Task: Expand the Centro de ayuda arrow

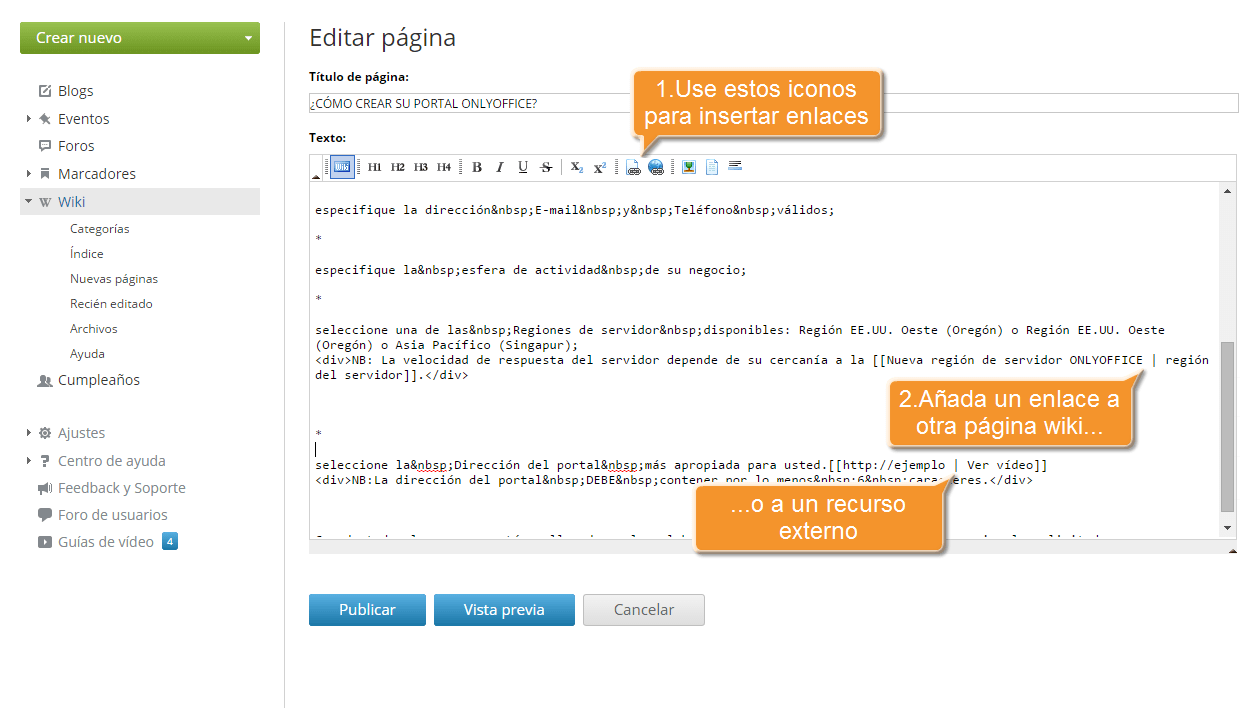Action: pyautogui.click(x=29, y=461)
